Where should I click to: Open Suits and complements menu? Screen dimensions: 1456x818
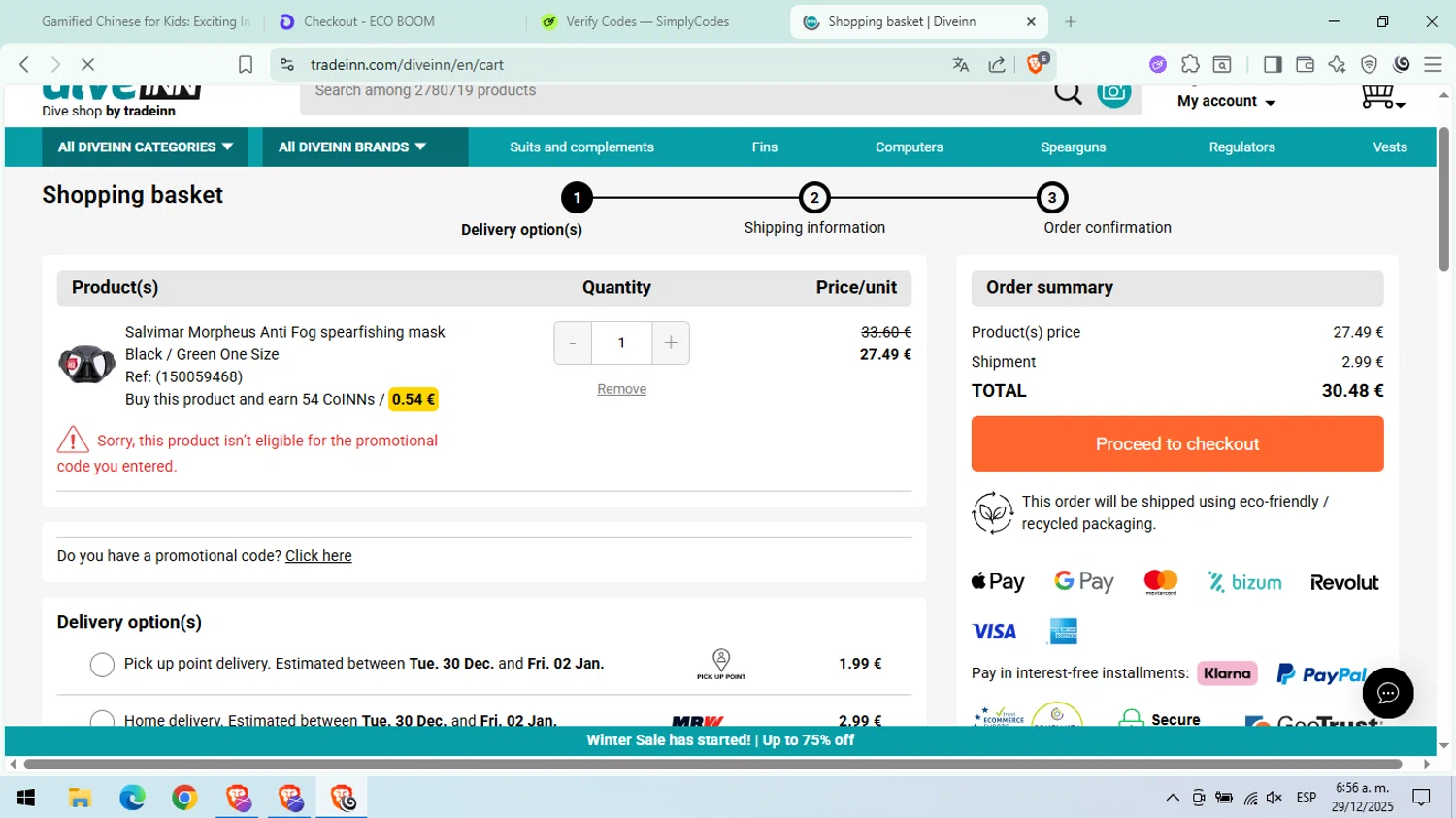pos(582,147)
